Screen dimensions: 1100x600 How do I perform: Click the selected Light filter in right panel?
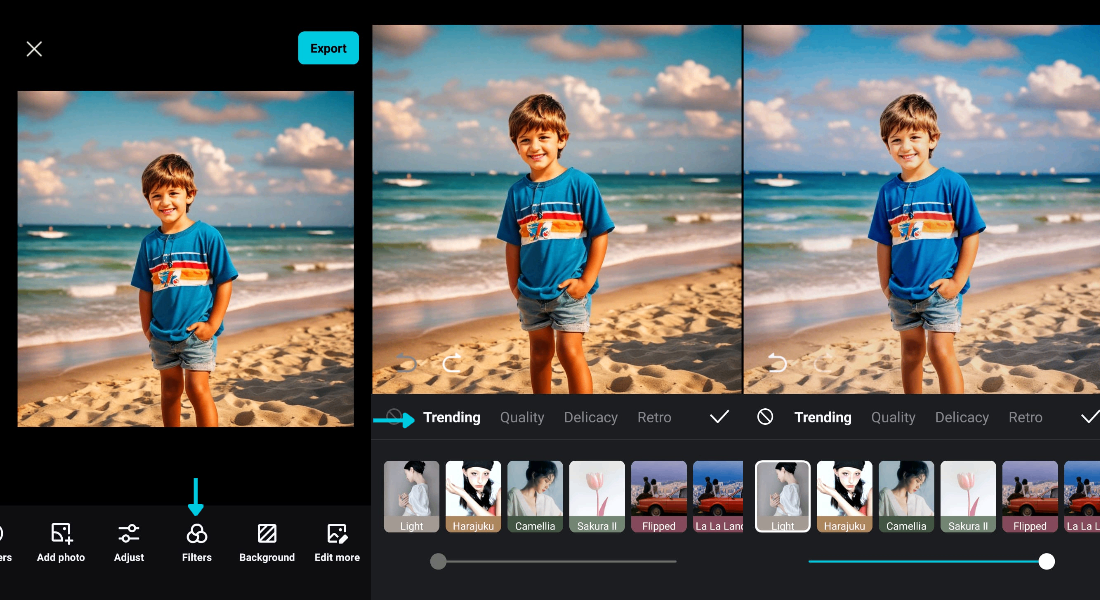pyautogui.click(x=783, y=496)
